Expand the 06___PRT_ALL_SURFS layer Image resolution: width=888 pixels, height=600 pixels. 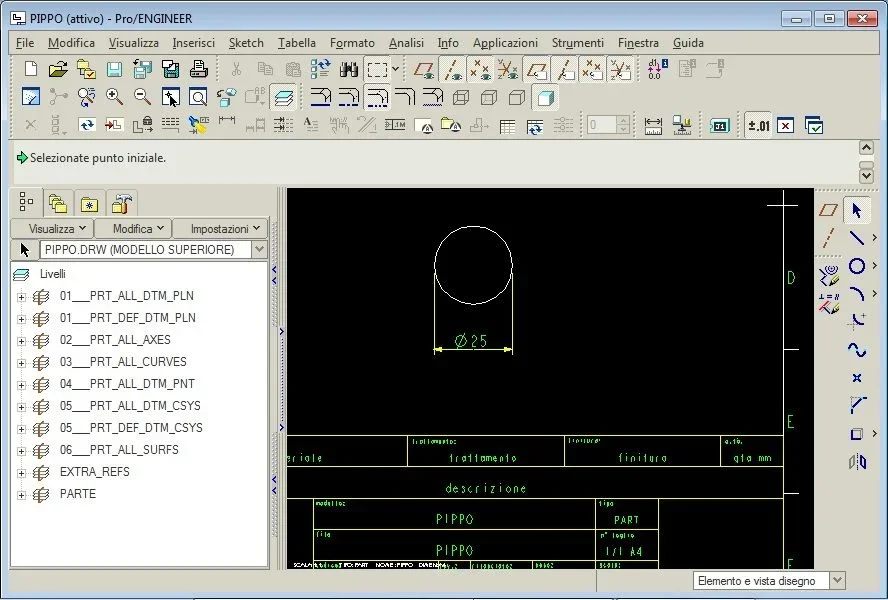tap(22, 452)
